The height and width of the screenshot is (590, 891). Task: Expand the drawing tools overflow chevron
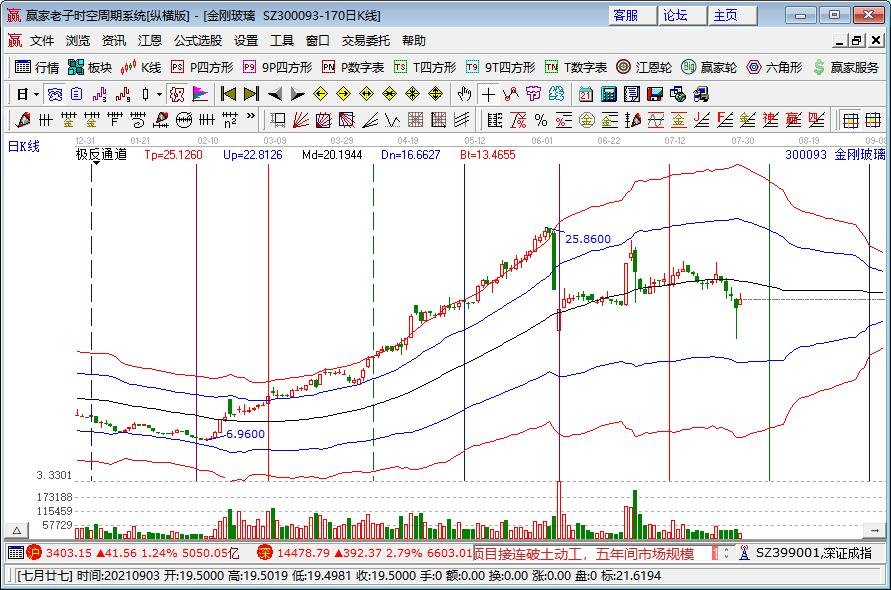252,120
